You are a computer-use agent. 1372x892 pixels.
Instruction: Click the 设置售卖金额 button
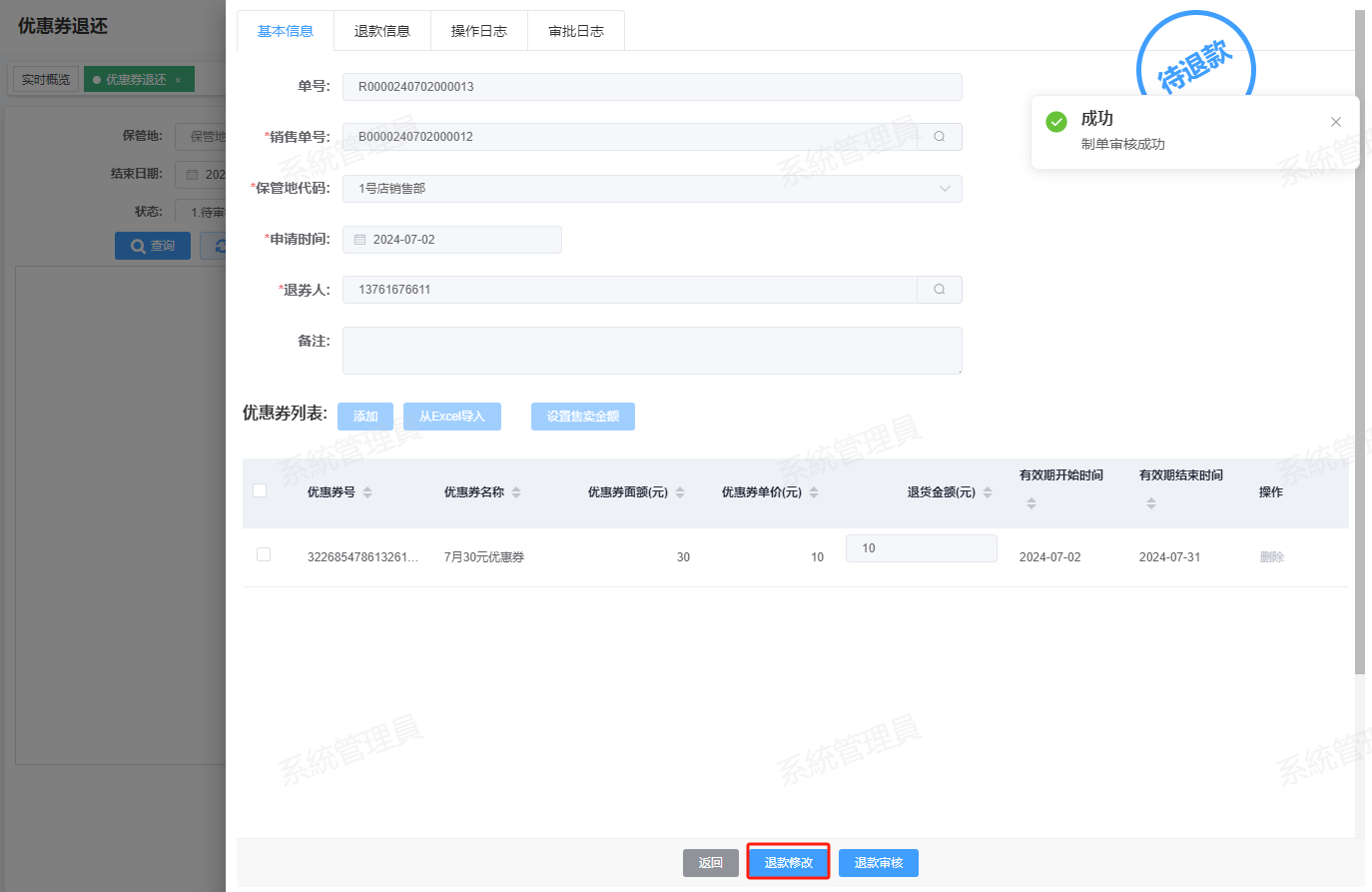tap(583, 417)
